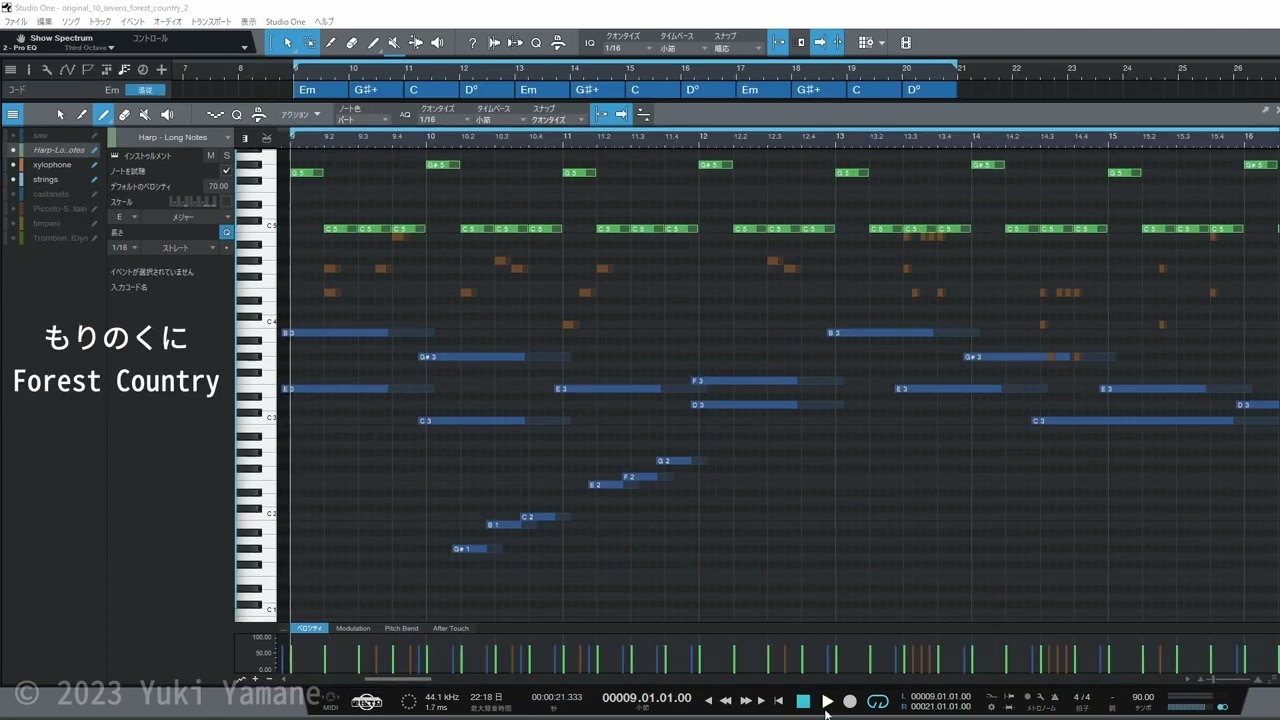
Task: Pick the Mute tool in the top toolbar
Action: 393,43
